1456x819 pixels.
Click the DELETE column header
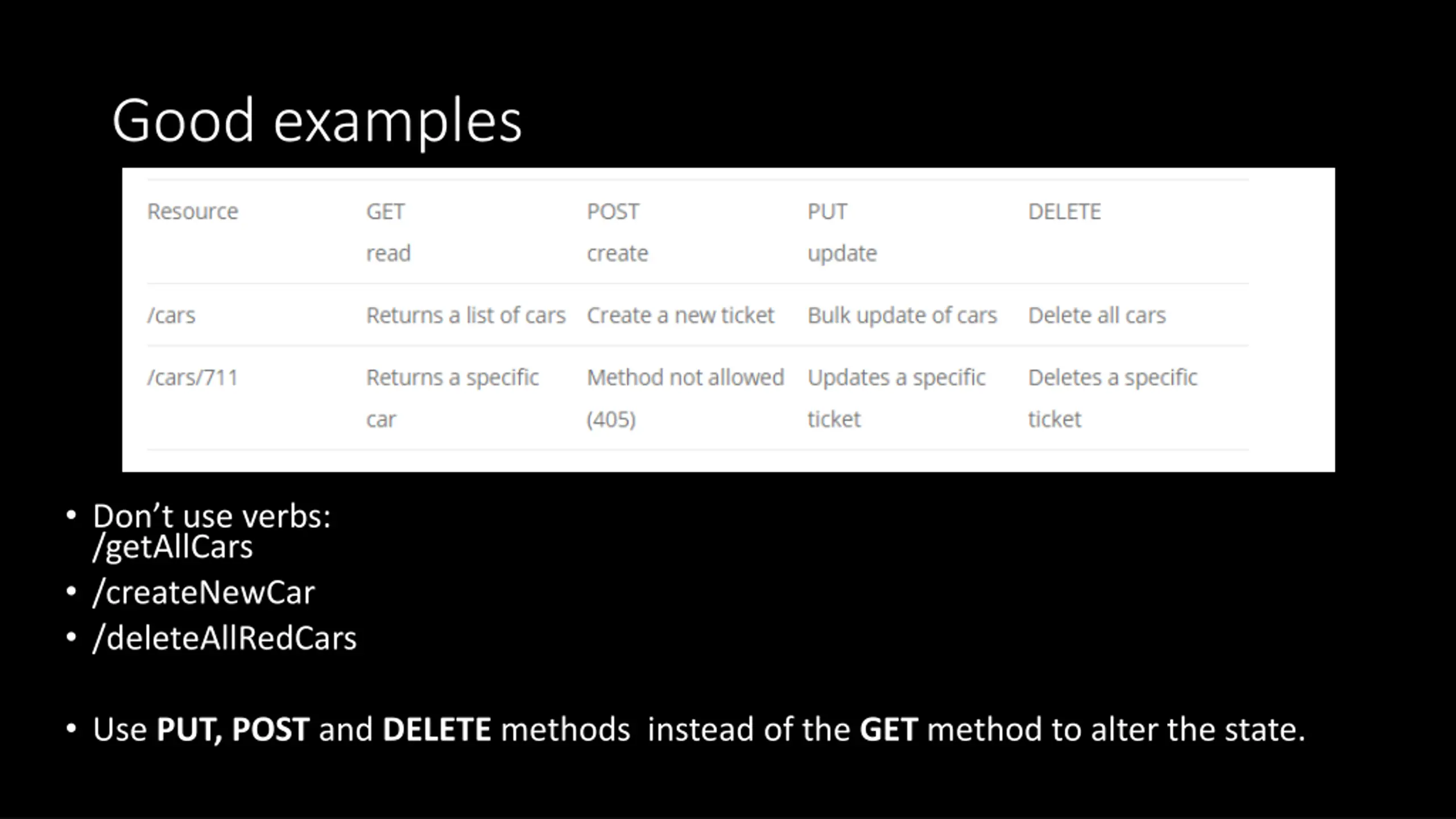click(1065, 212)
